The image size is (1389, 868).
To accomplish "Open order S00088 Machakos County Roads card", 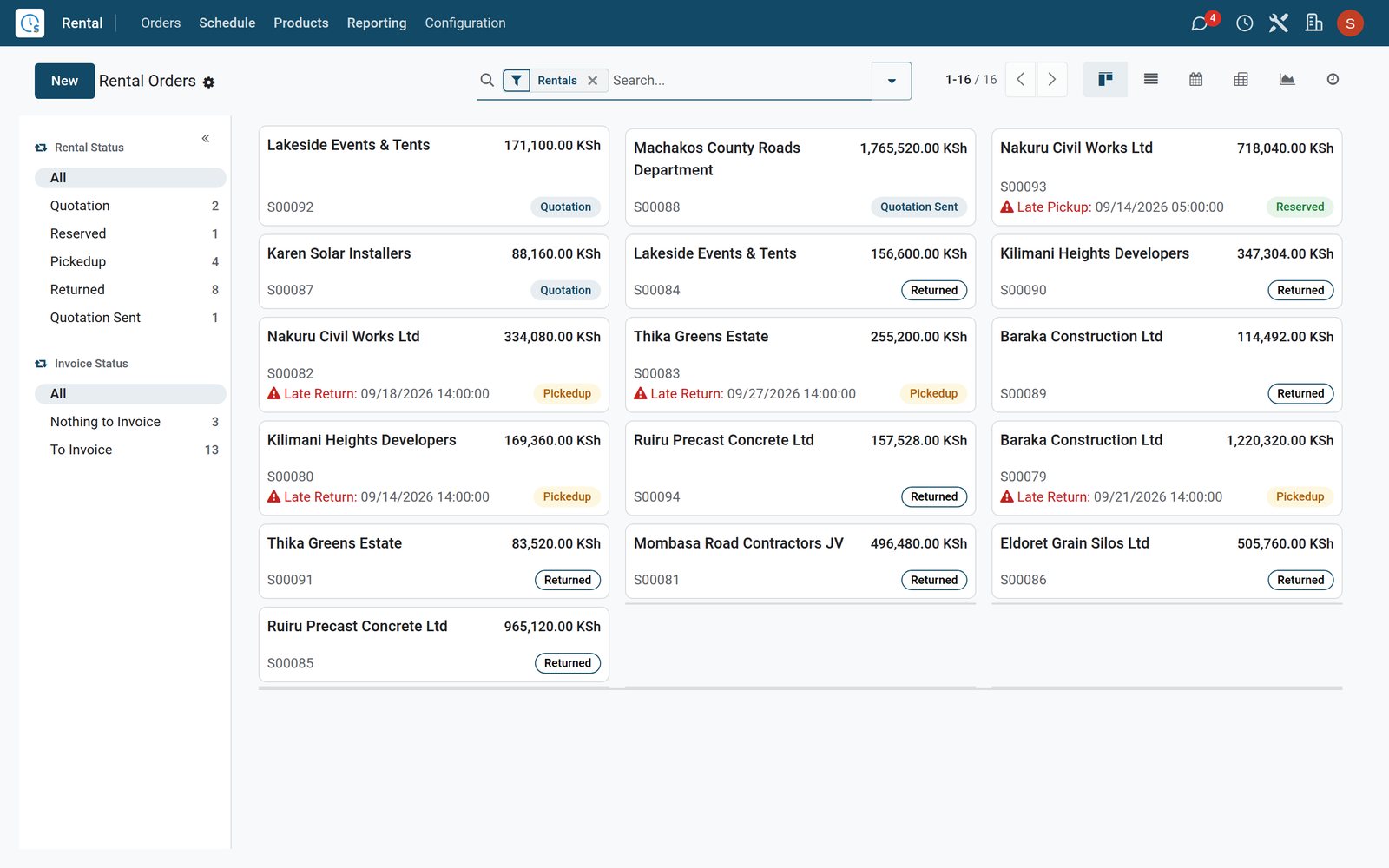I will coord(800,177).
